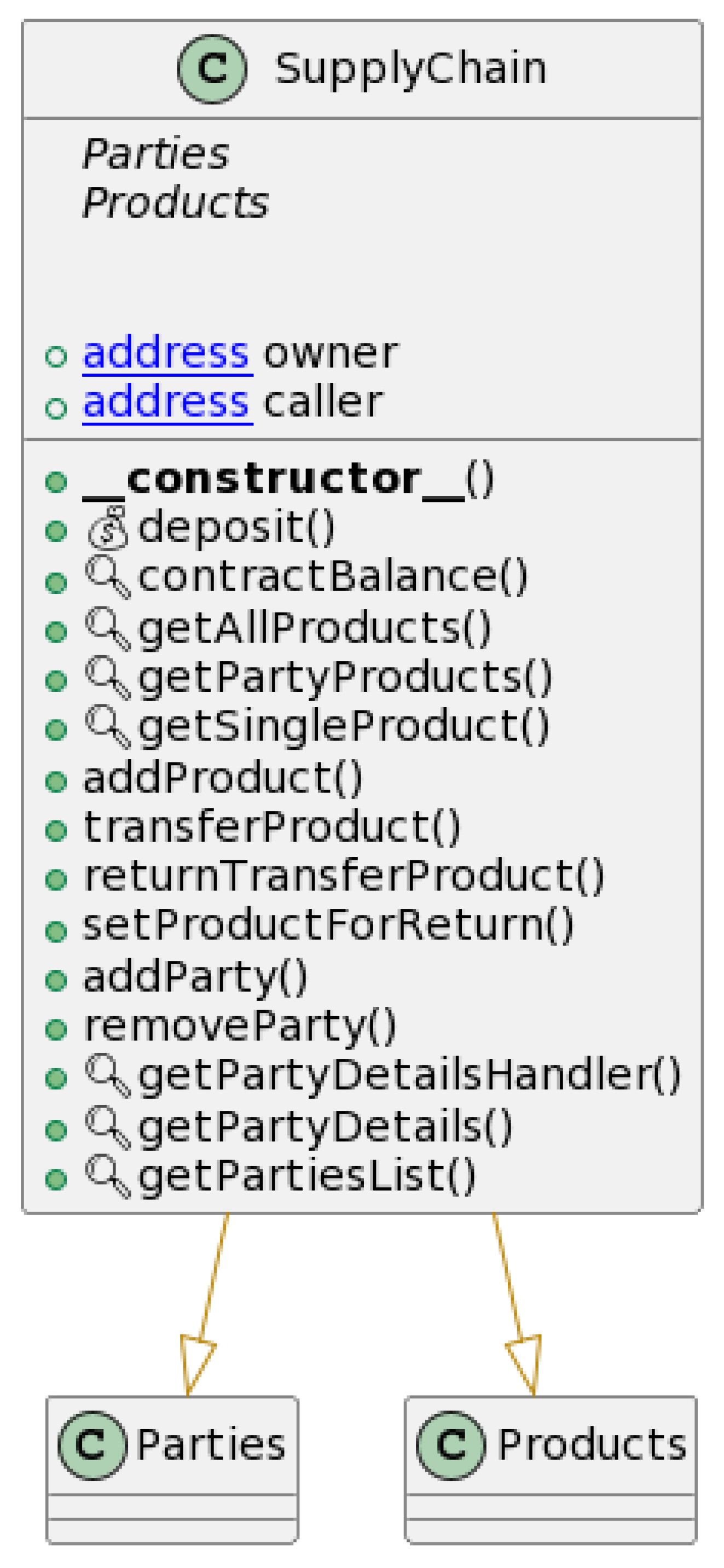Click the magnifier icon beside getPartiesList()
The image size is (724, 1568).
click(108, 1176)
